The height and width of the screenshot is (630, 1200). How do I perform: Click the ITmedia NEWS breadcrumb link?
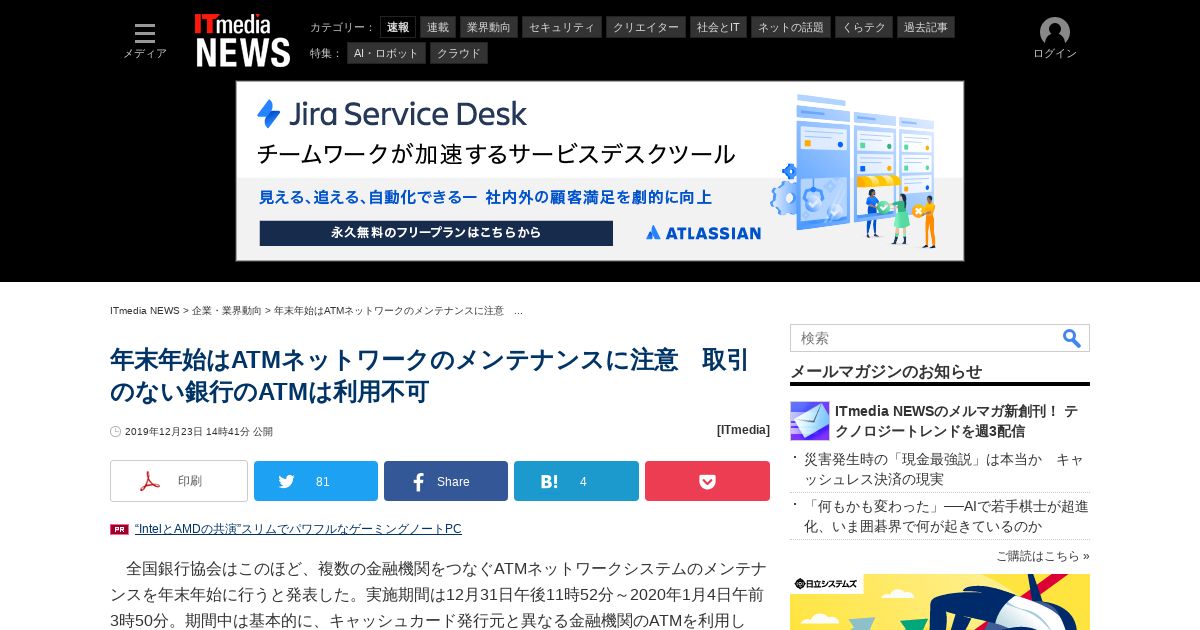(x=145, y=311)
